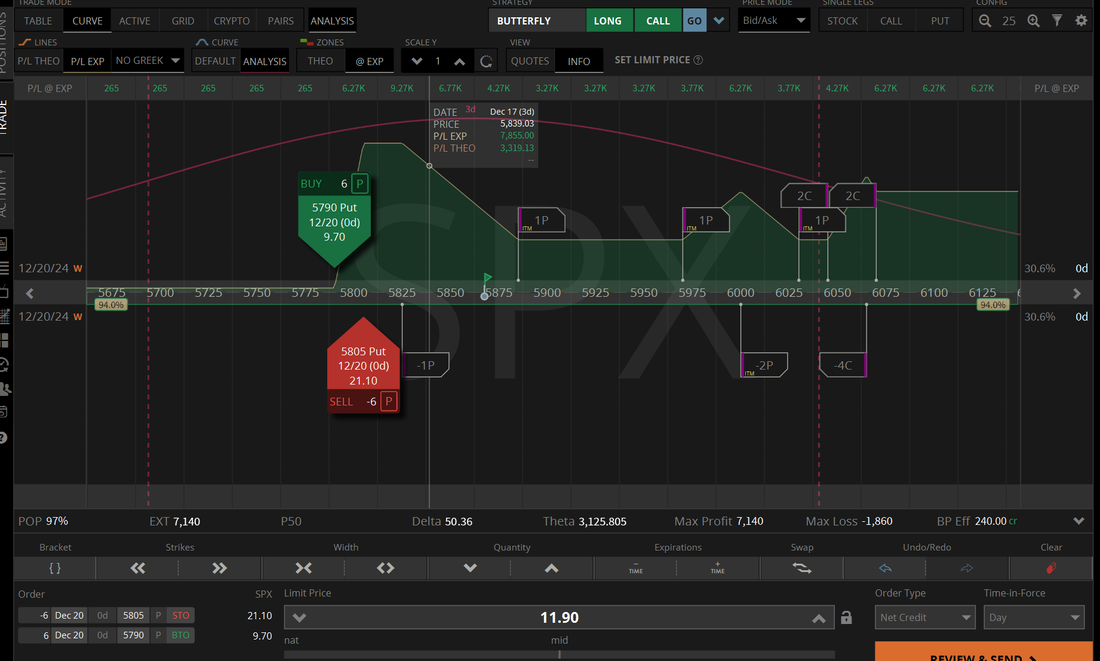Open the Time-in-Force Day dropdown
Screen dimensions: 1100x661
(1034, 617)
